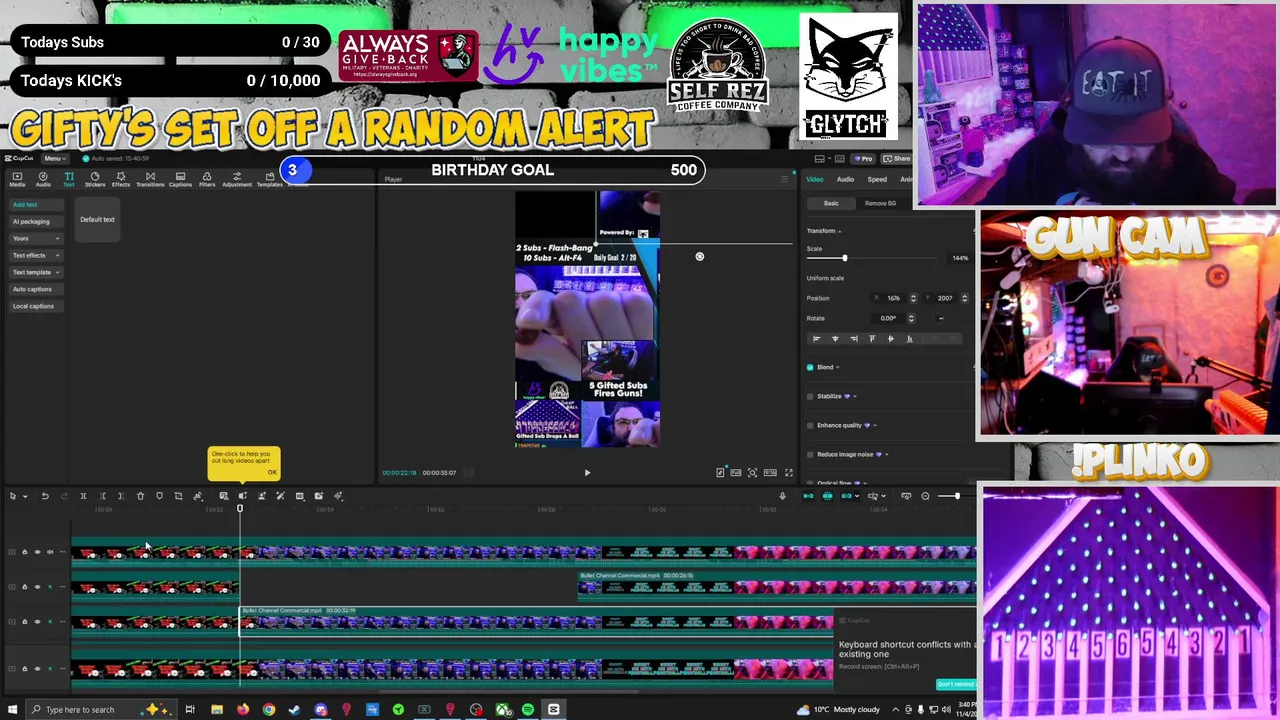The image size is (1280, 720).
Task: Click the undo arrow in timeline toolbar
Action: (45, 496)
